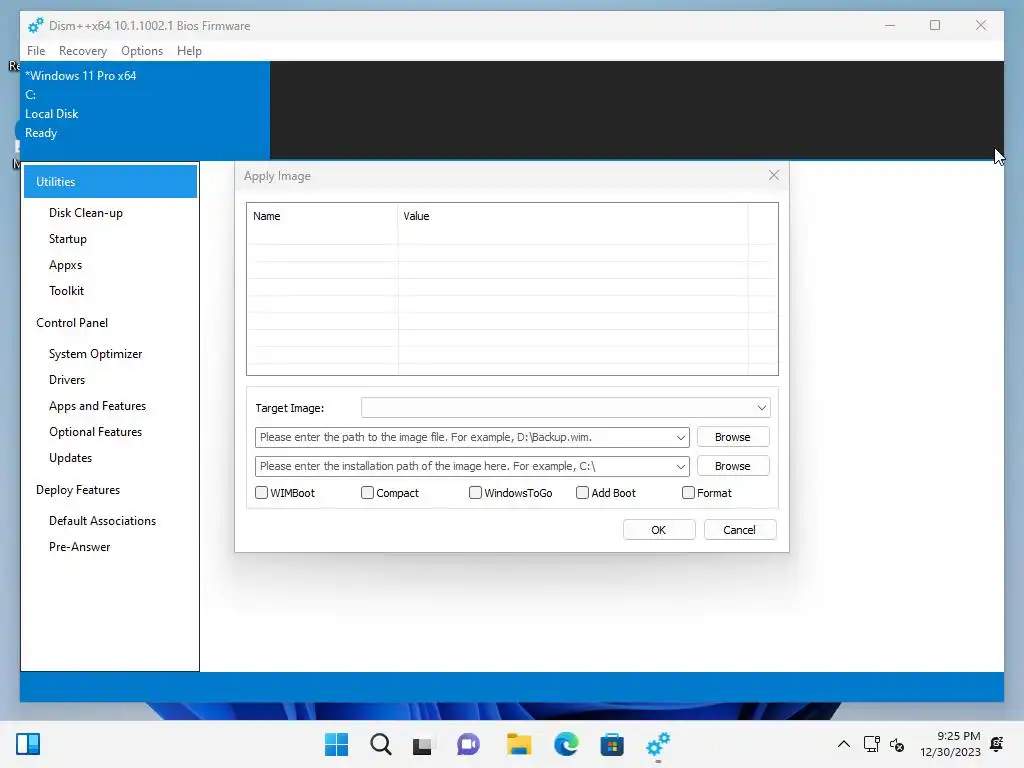Enable the WIMBoot checkbox
The image size is (1024, 768).
point(261,492)
